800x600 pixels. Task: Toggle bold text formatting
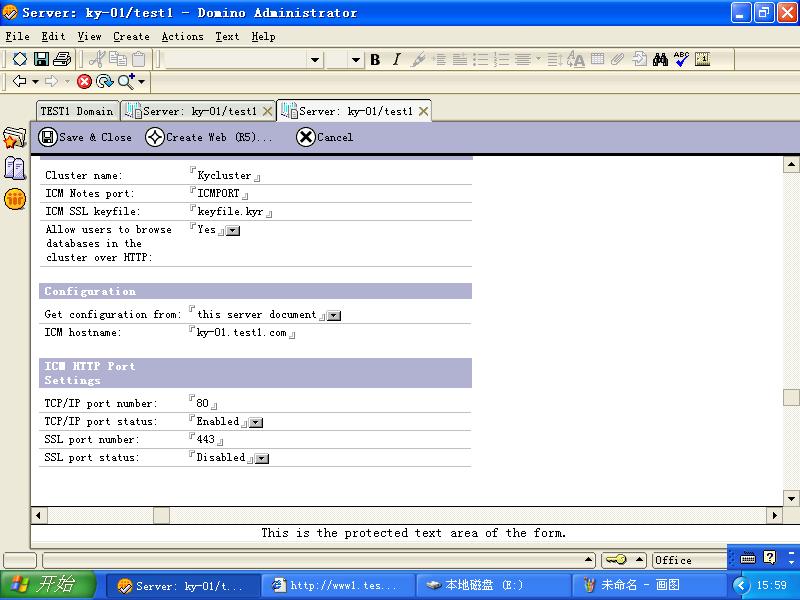pos(375,60)
